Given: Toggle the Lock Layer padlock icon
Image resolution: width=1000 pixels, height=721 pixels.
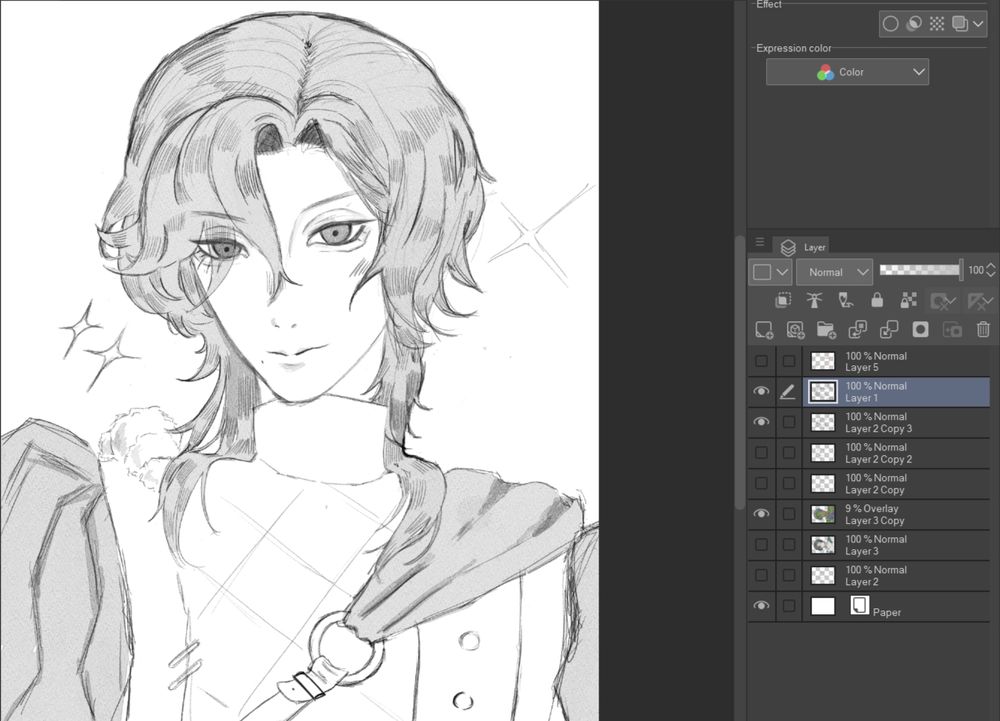Looking at the screenshot, I should (877, 300).
